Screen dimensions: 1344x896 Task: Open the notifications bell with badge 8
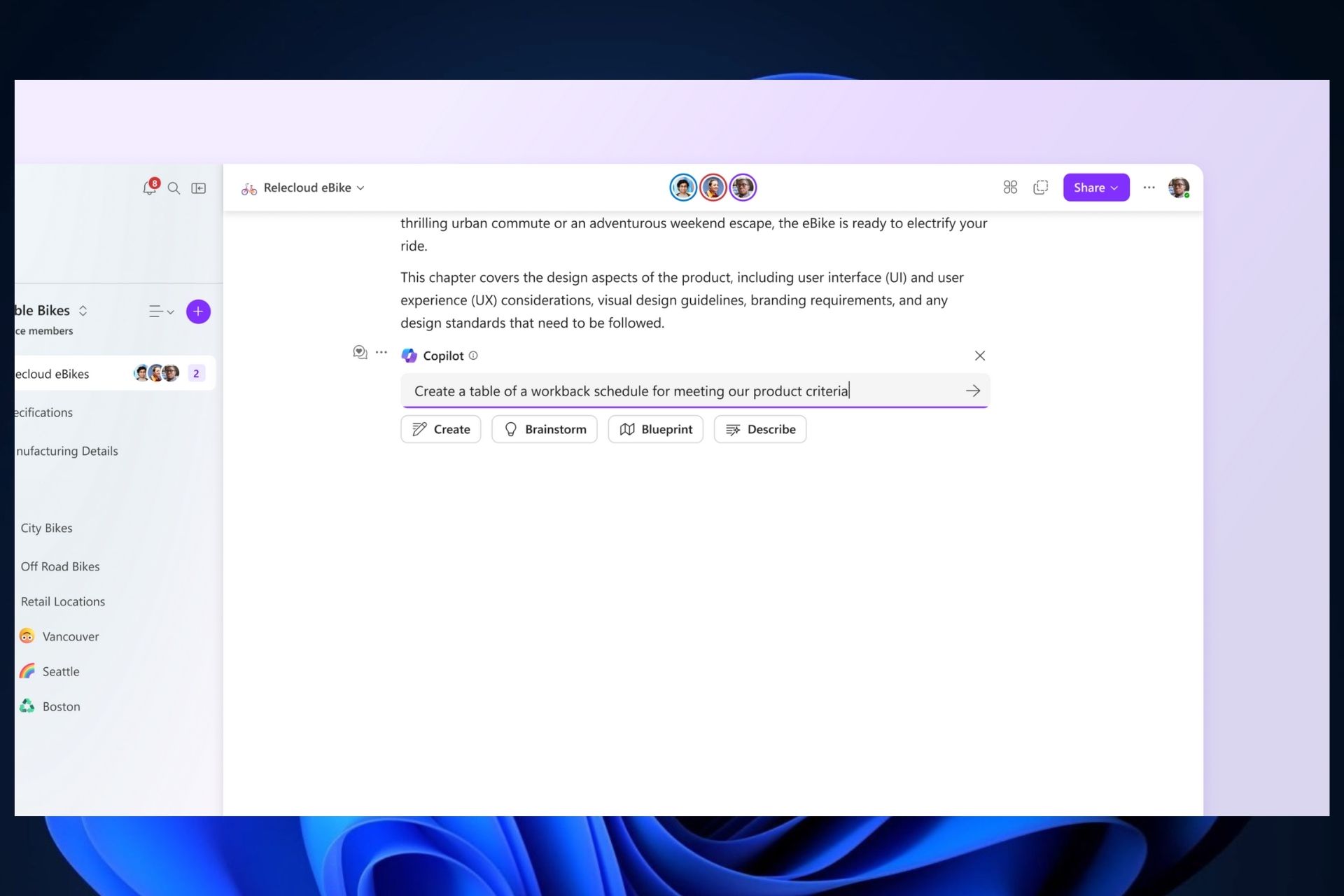150,188
